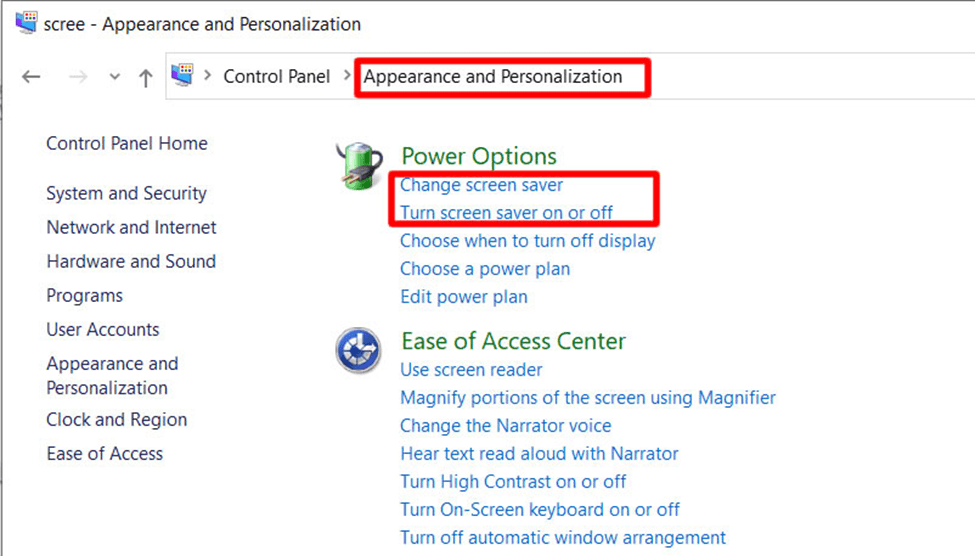The image size is (975, 556).
Task: Click the Control Panel icon in address bar
Action: pos(182,76)
